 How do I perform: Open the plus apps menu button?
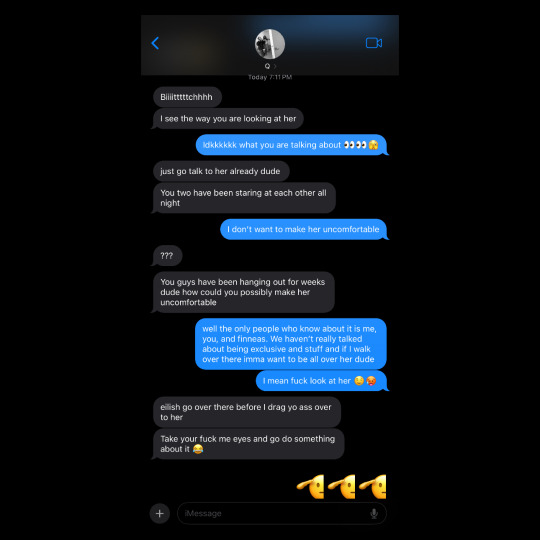(159, 513)
